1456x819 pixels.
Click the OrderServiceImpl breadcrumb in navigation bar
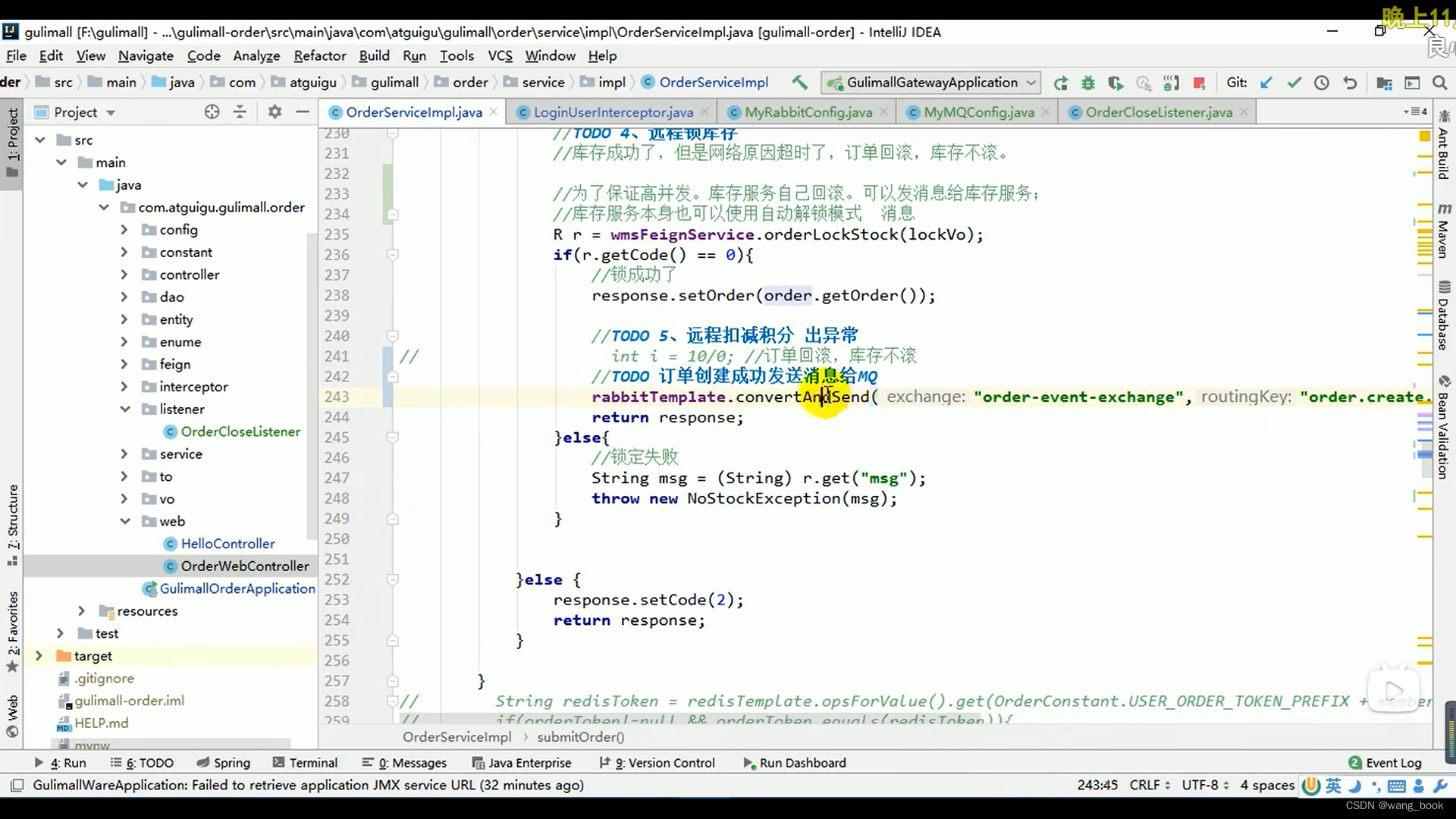click(705, 83)
